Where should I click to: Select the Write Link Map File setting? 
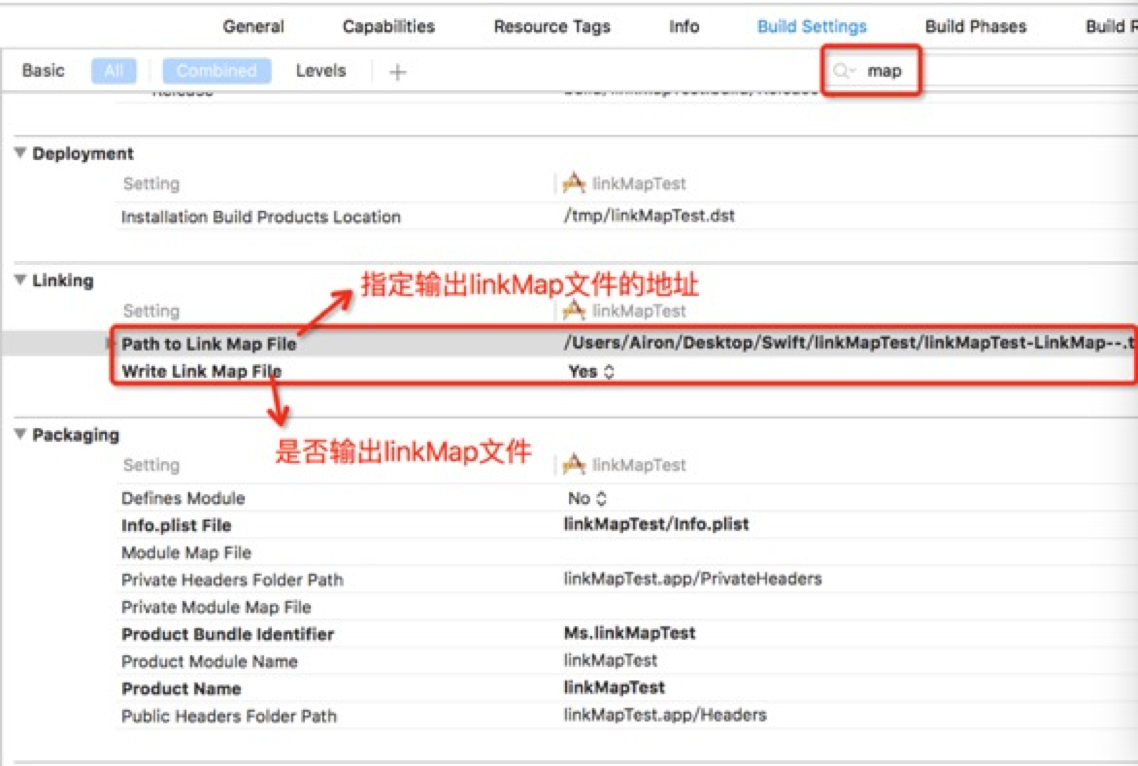coord(201,371)
